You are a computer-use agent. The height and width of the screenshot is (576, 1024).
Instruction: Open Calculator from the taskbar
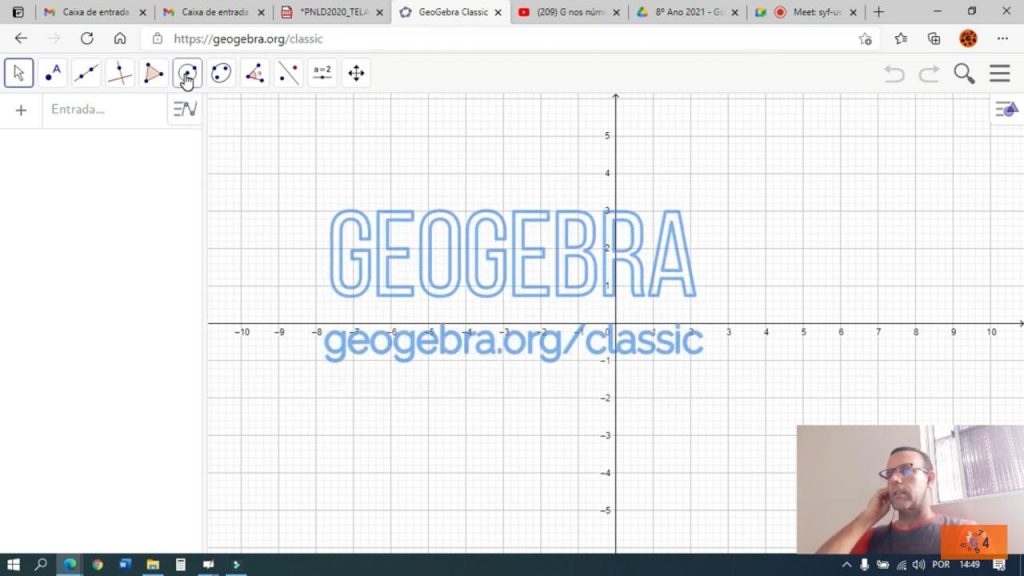181,564
